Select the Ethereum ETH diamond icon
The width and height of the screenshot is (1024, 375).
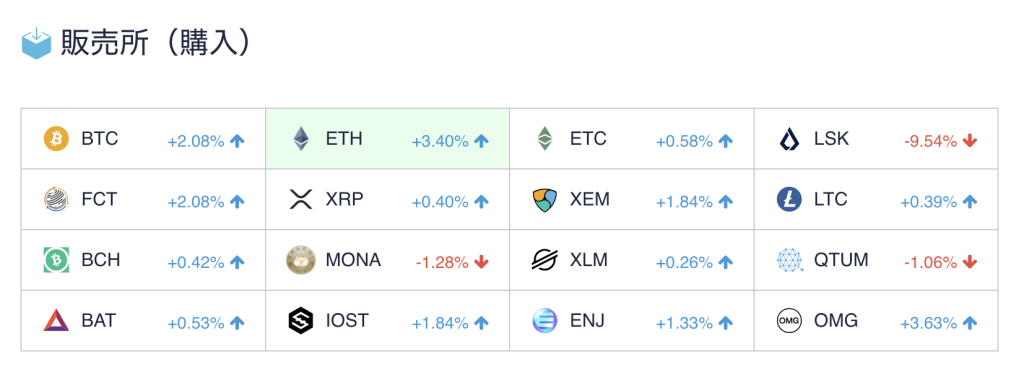point(300,139)
